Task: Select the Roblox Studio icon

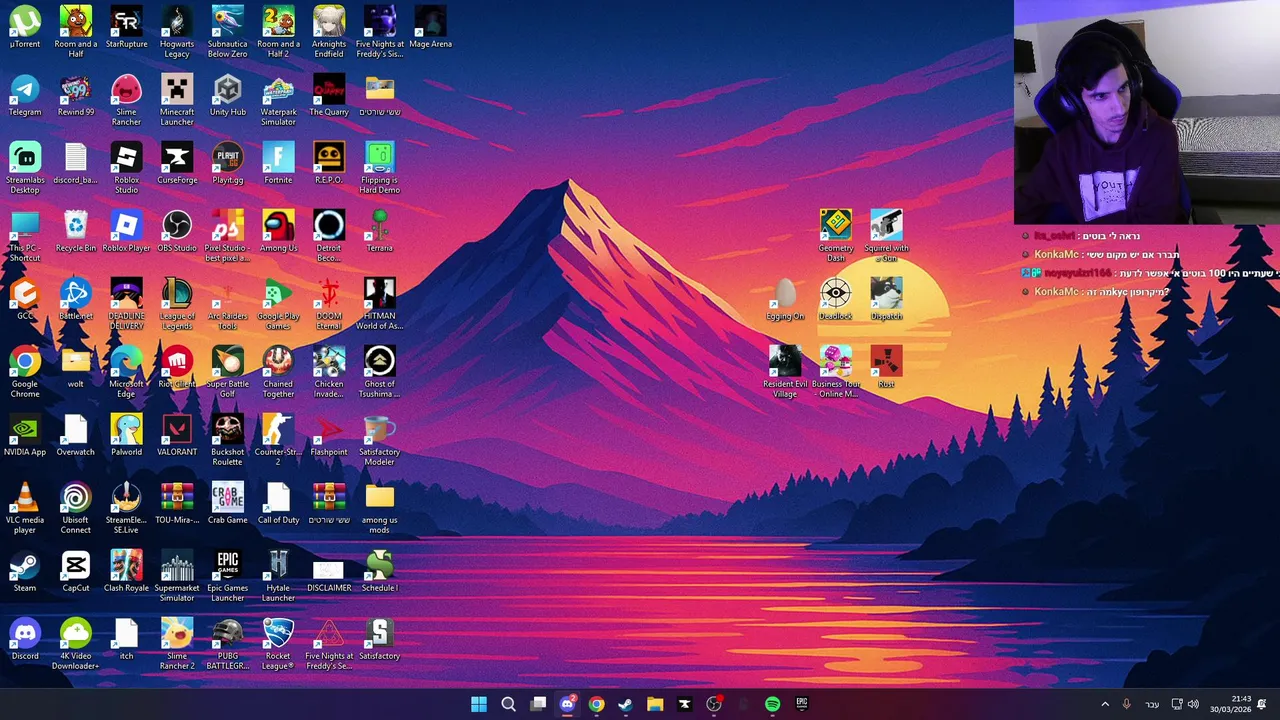Action: 126,168
